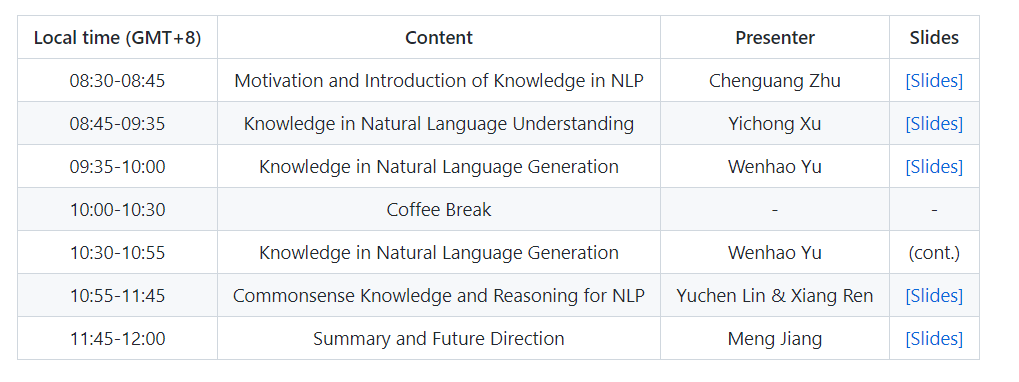Viewport: 1019px width, 382px height.
Task: Click the Presenter column header
Action: (x=775, y=38)
